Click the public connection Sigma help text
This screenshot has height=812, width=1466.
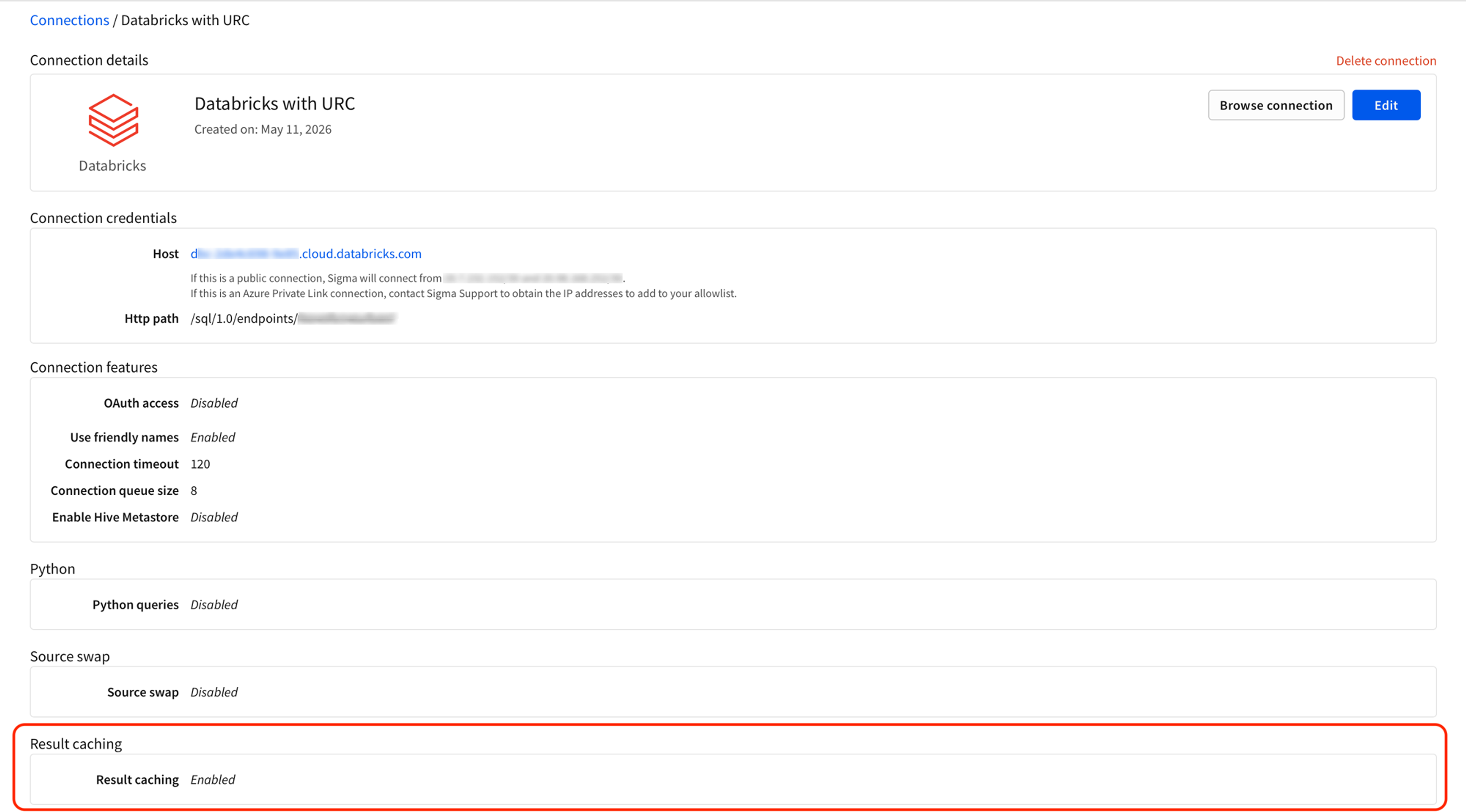(407, 278)
